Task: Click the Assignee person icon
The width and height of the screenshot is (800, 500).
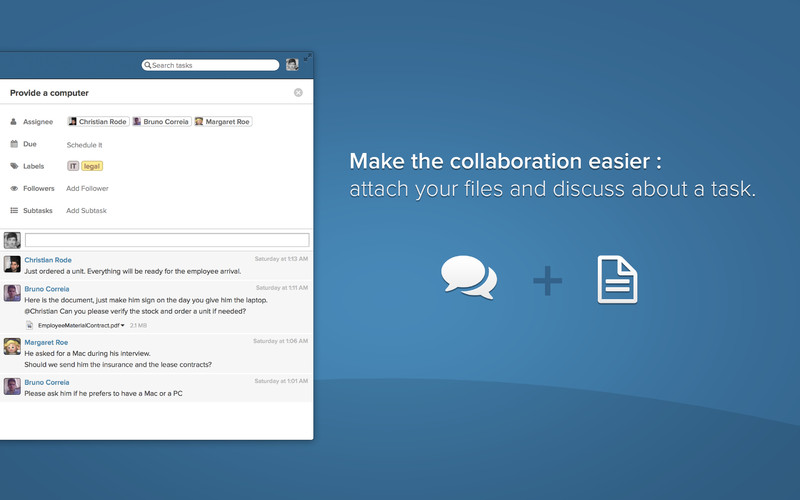Action: pyautogui.click(x=14, y=121)
